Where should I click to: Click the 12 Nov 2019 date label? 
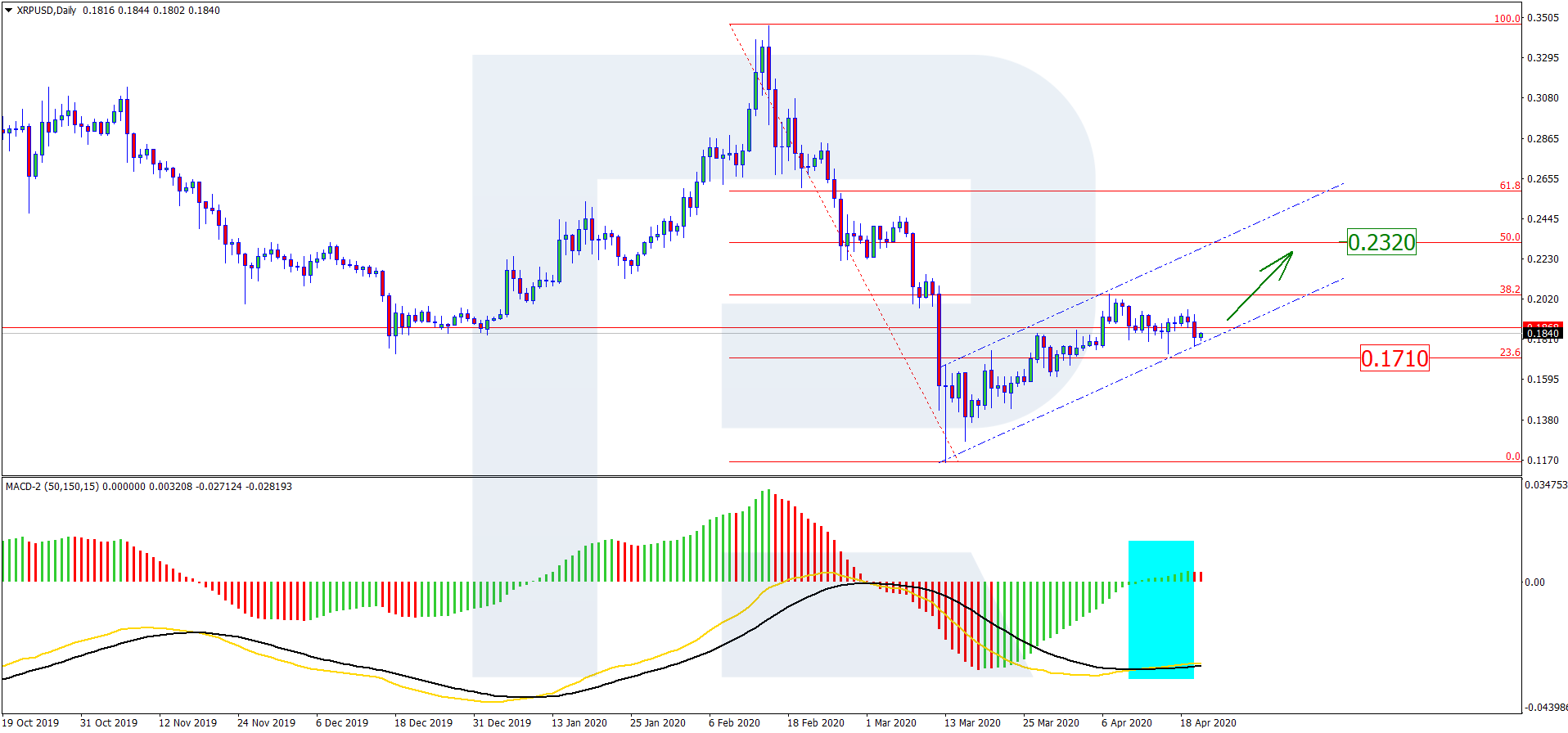coord(187,722)
